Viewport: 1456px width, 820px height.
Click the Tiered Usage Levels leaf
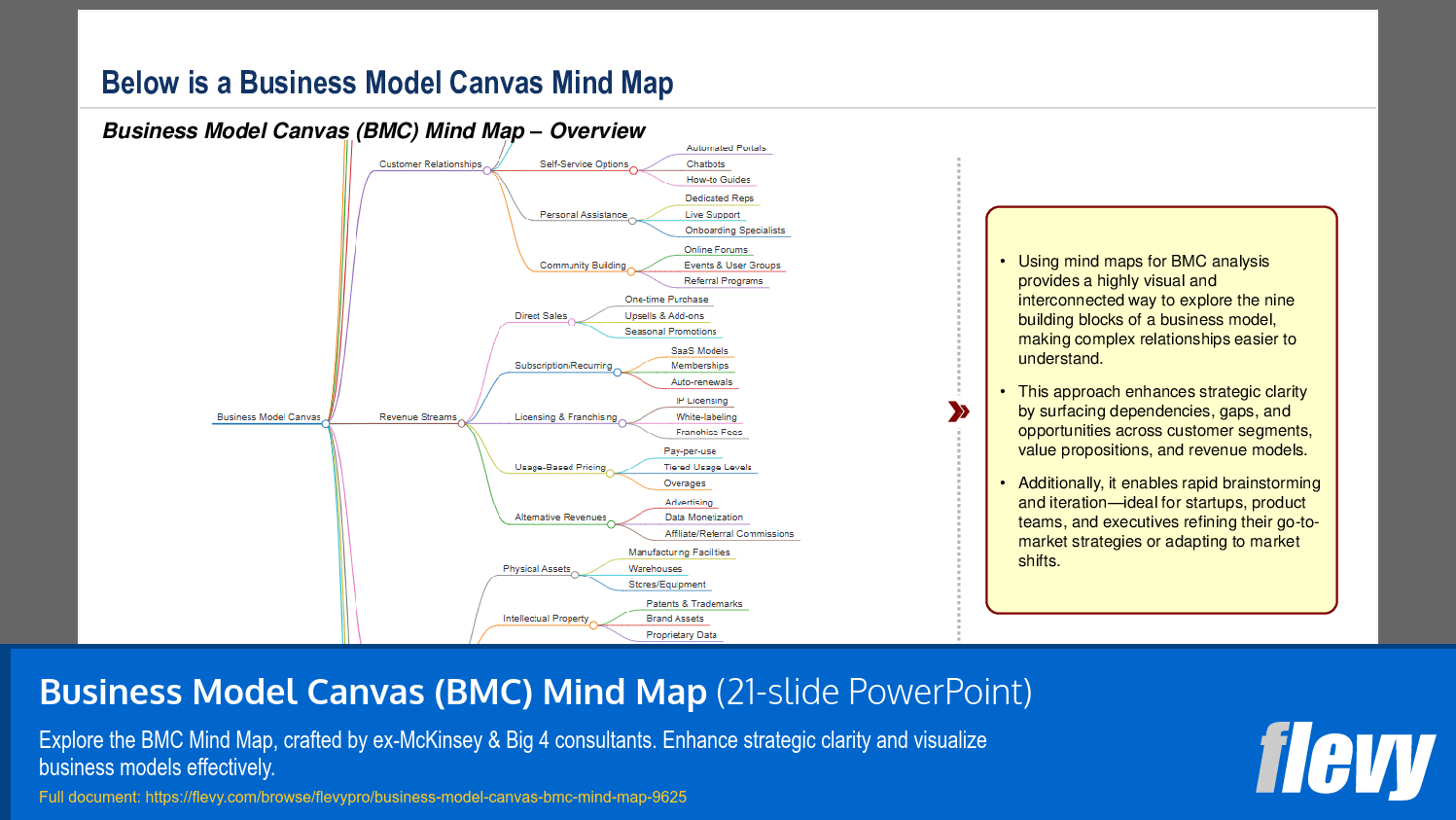click(707, 468)
